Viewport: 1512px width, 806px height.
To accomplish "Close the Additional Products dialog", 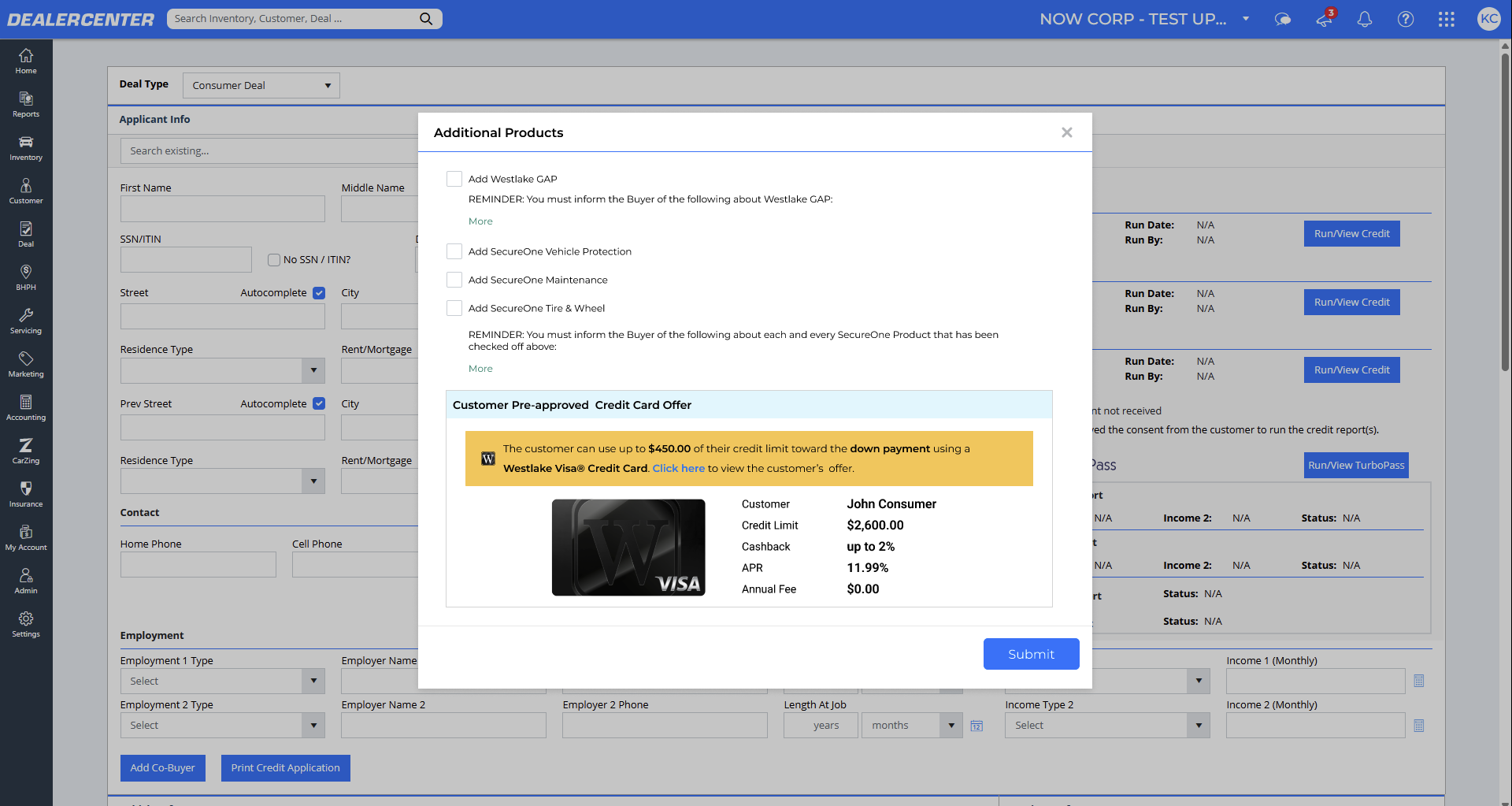I will 1067,132.
